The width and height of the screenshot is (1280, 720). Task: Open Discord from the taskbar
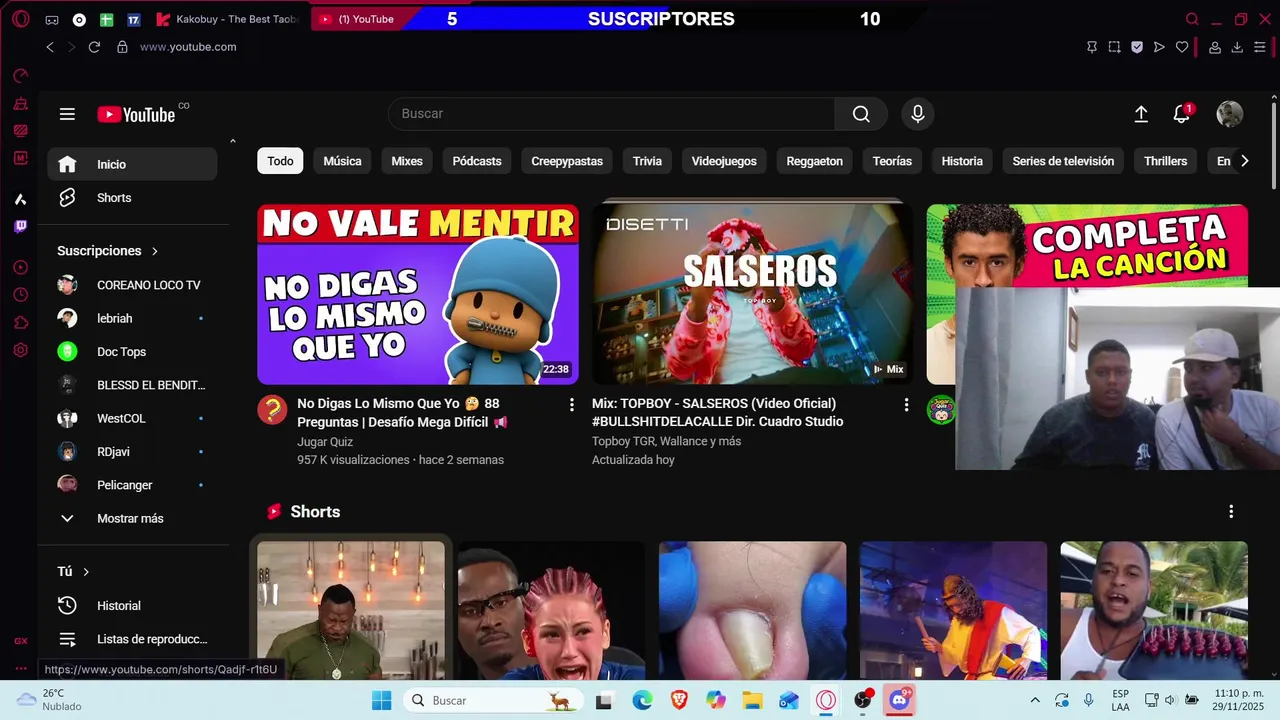pos(900,700)
